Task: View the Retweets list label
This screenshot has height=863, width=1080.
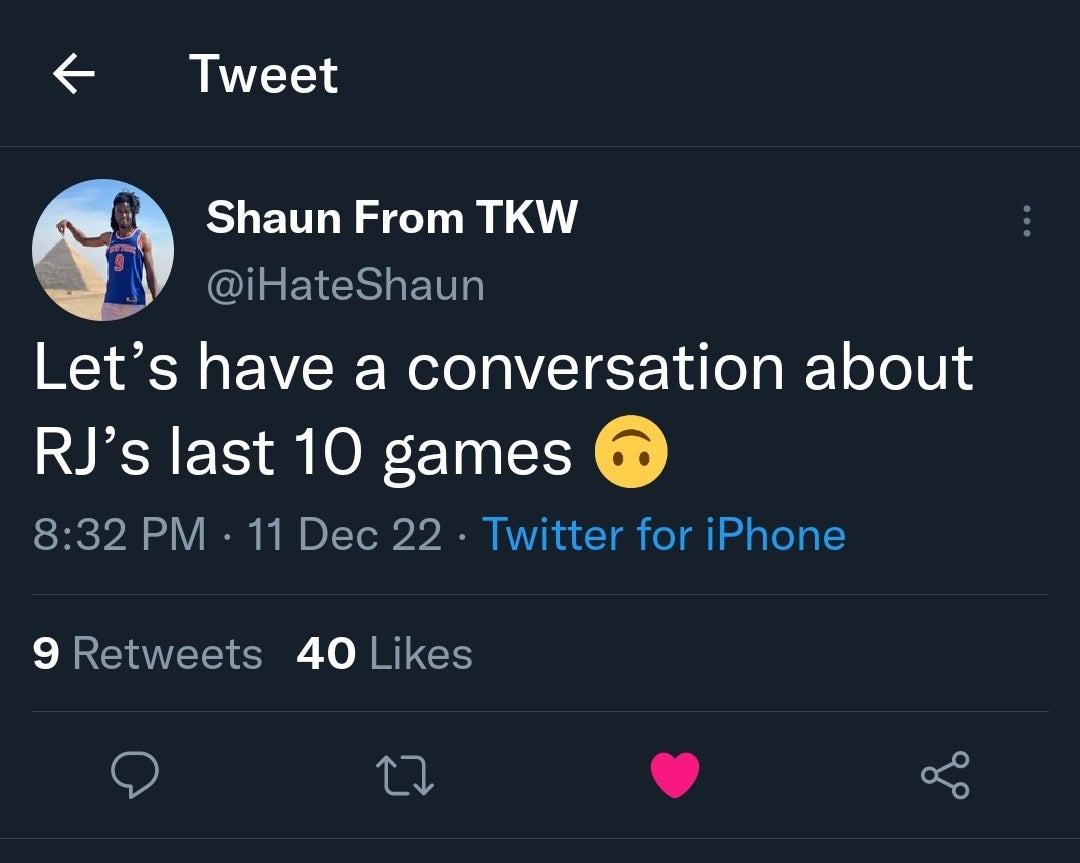Action: [167, 654]
